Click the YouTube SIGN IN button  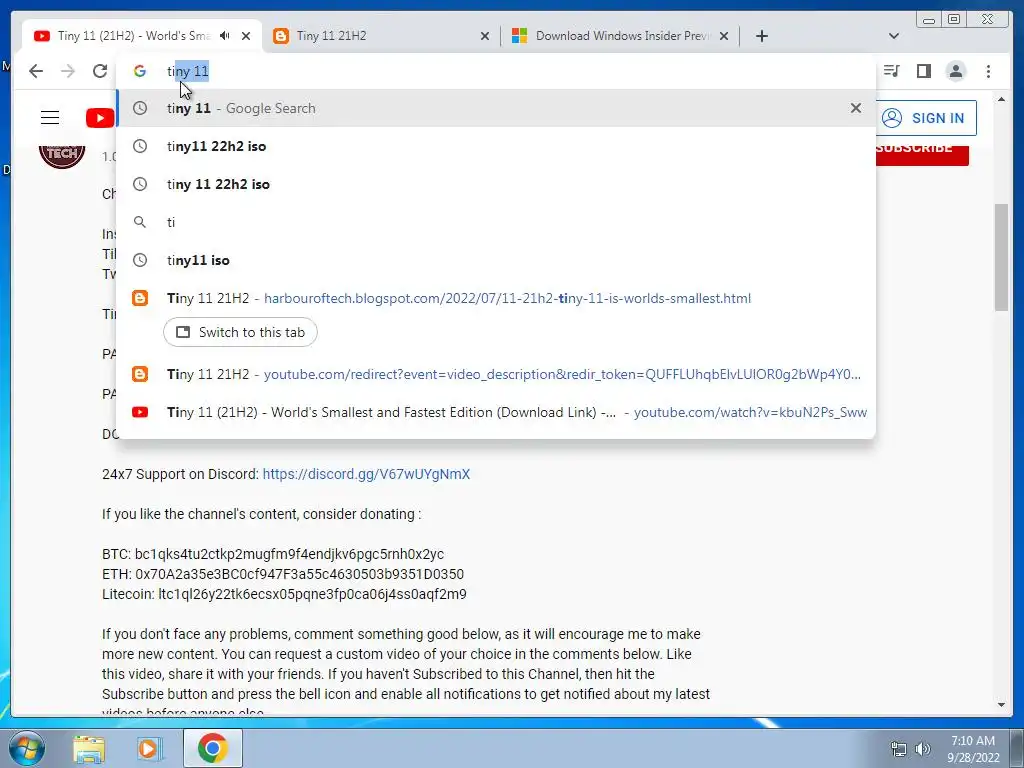pyautogui.click(x=926, y=118)
